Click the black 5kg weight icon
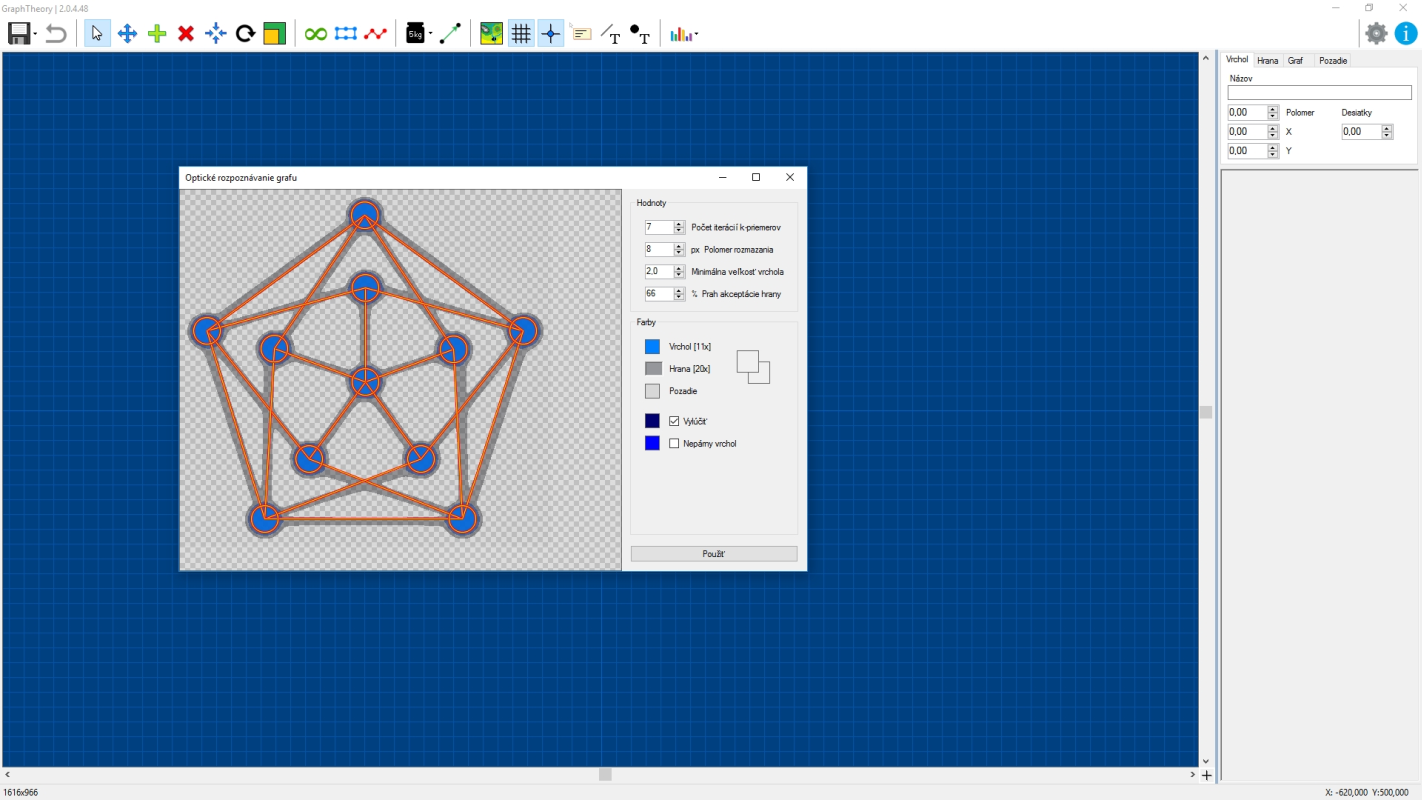Viewport: 1422px width, 800px height. (415, 34)
